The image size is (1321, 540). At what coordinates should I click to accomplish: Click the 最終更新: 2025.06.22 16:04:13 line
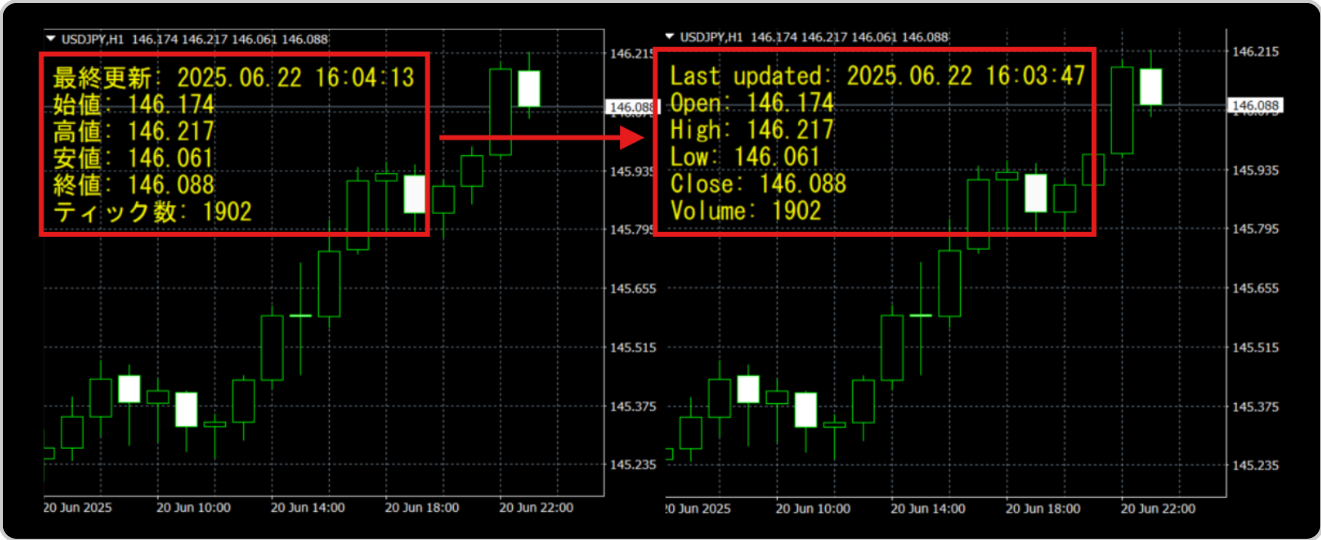pos(233,78)
